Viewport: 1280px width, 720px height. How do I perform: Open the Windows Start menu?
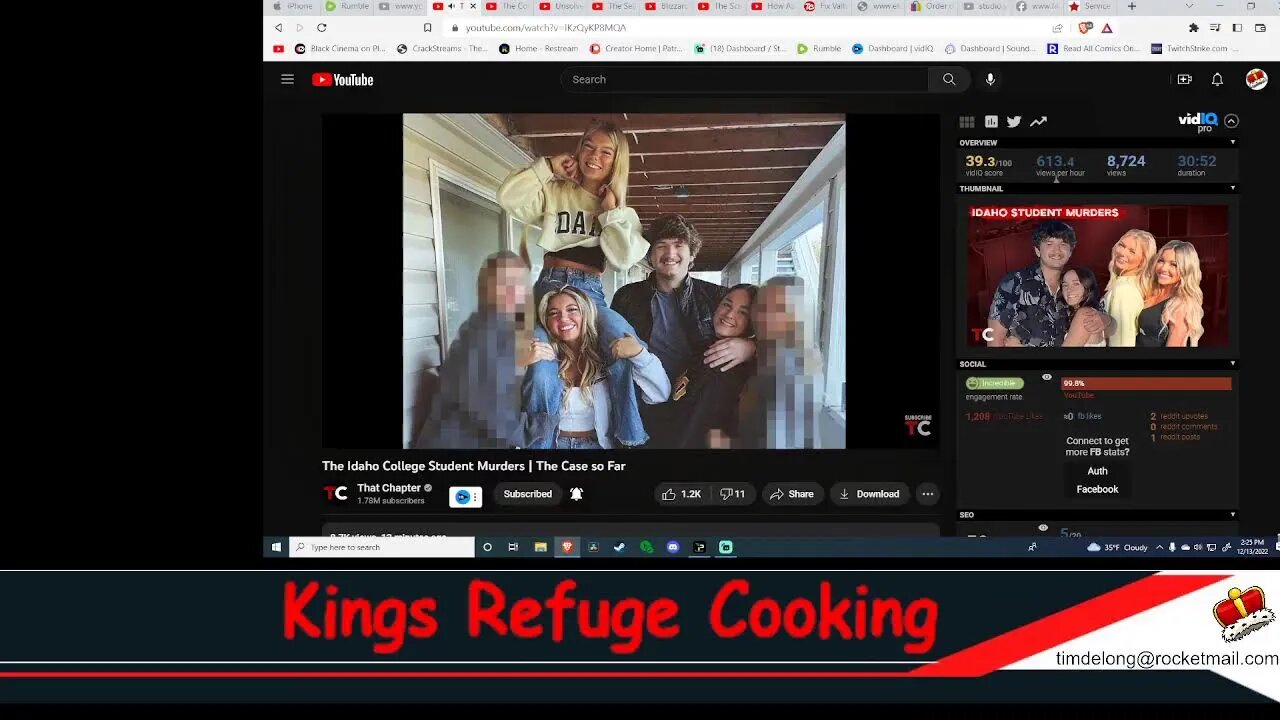tap(276, 547)
